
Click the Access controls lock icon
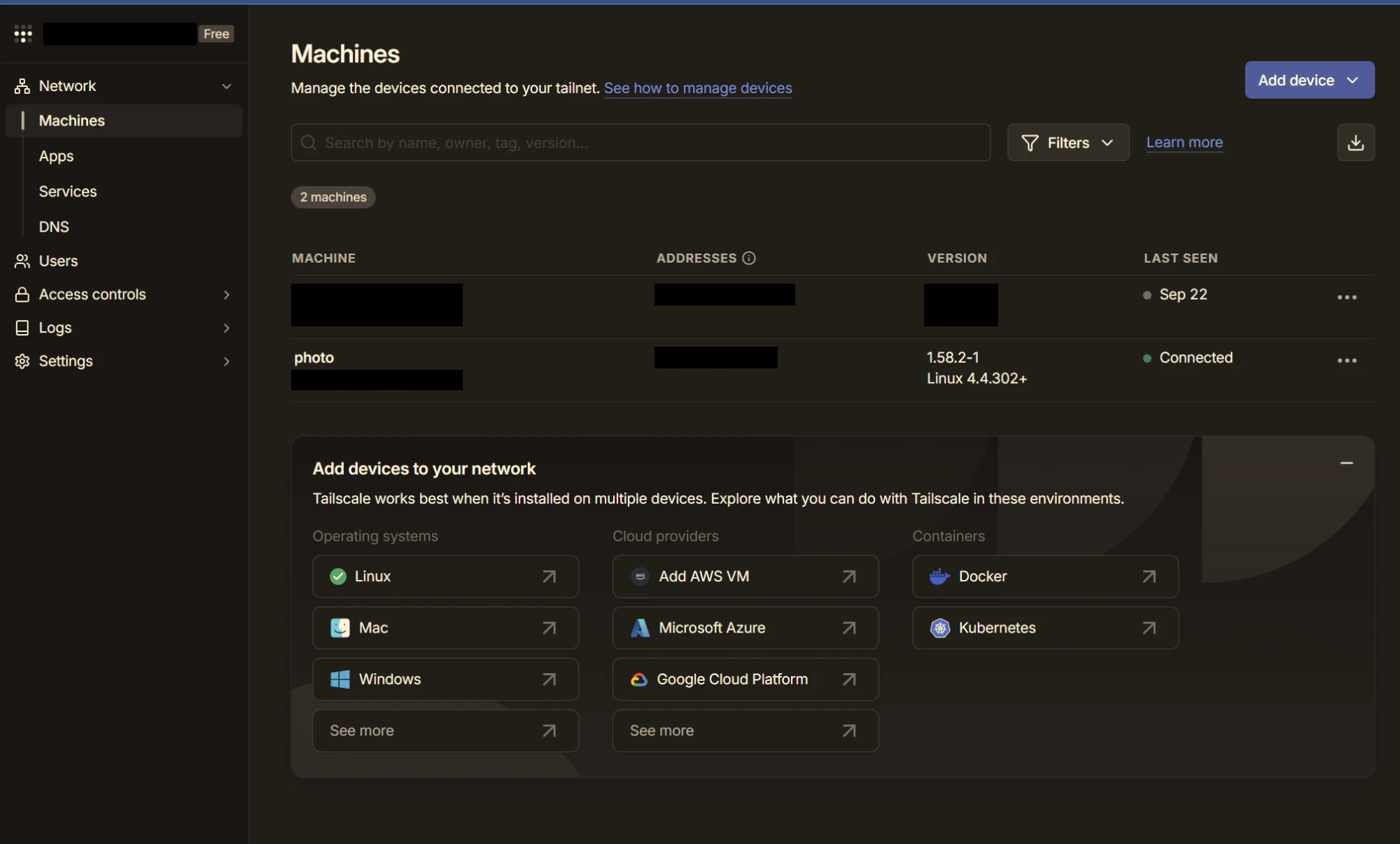point(22,295)
